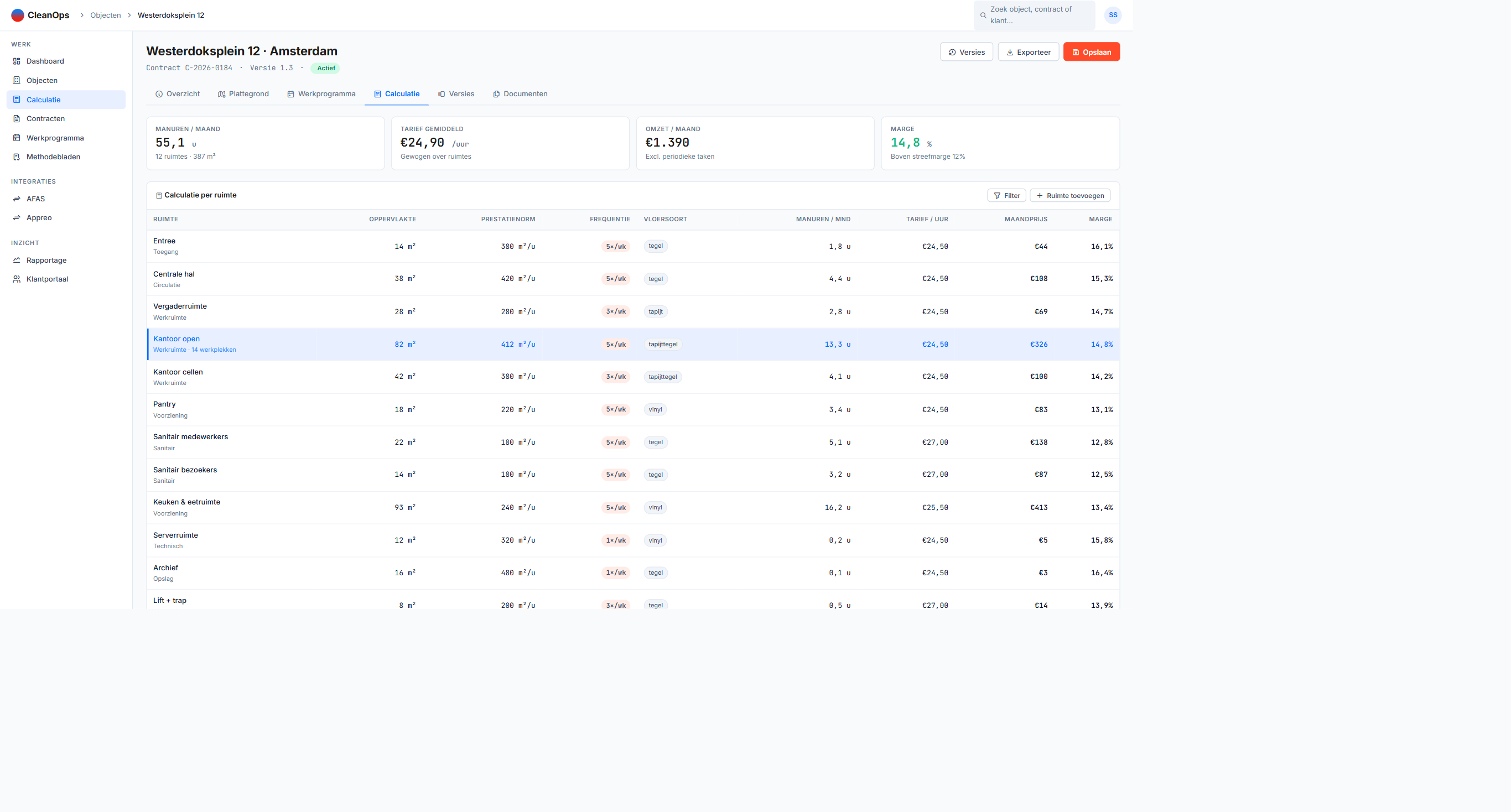Click Ruimte toevoegen button
Screen dimensions: 1511x812
1070,196
